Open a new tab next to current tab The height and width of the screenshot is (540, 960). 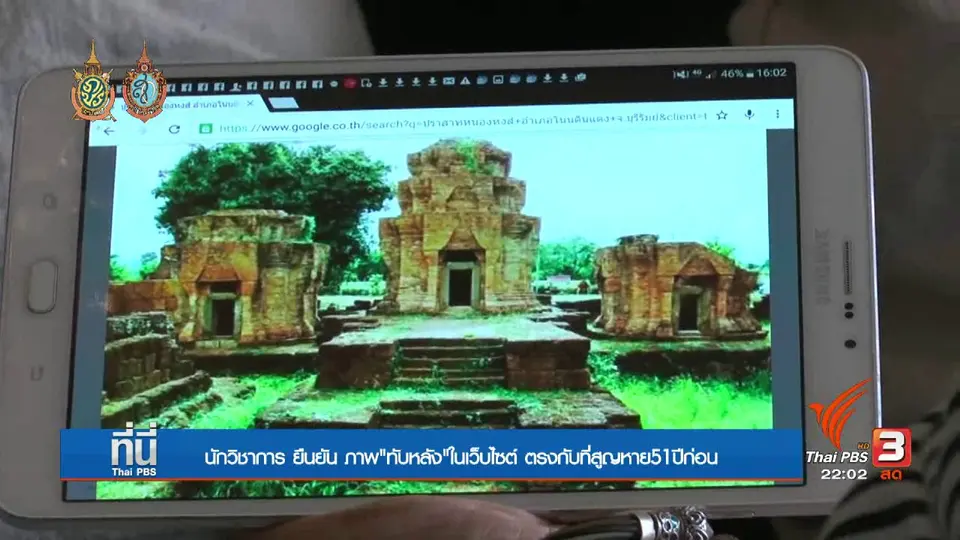(283, 103)
